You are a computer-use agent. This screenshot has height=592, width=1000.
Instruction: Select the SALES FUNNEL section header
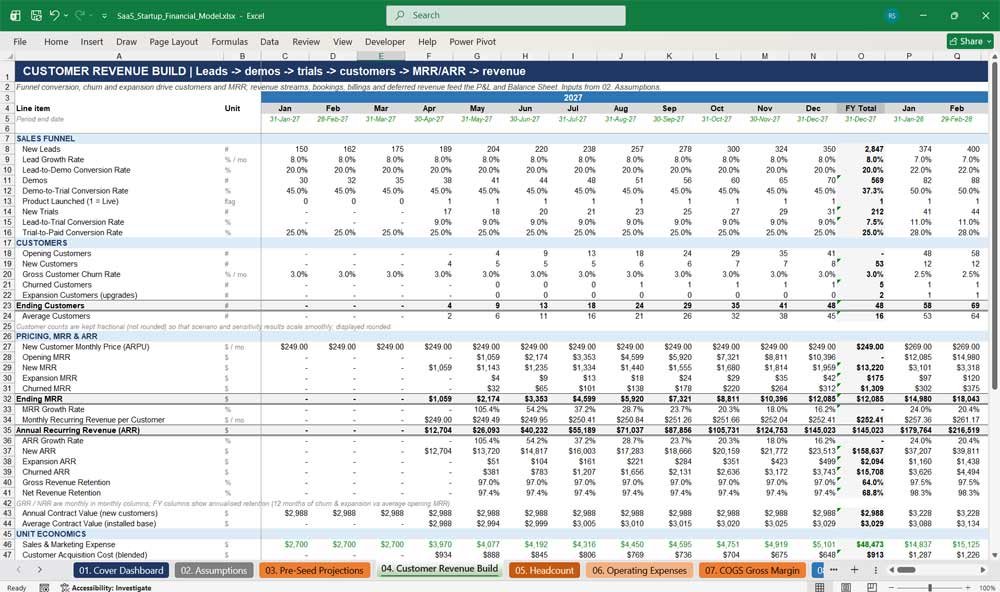click(45, 138)
